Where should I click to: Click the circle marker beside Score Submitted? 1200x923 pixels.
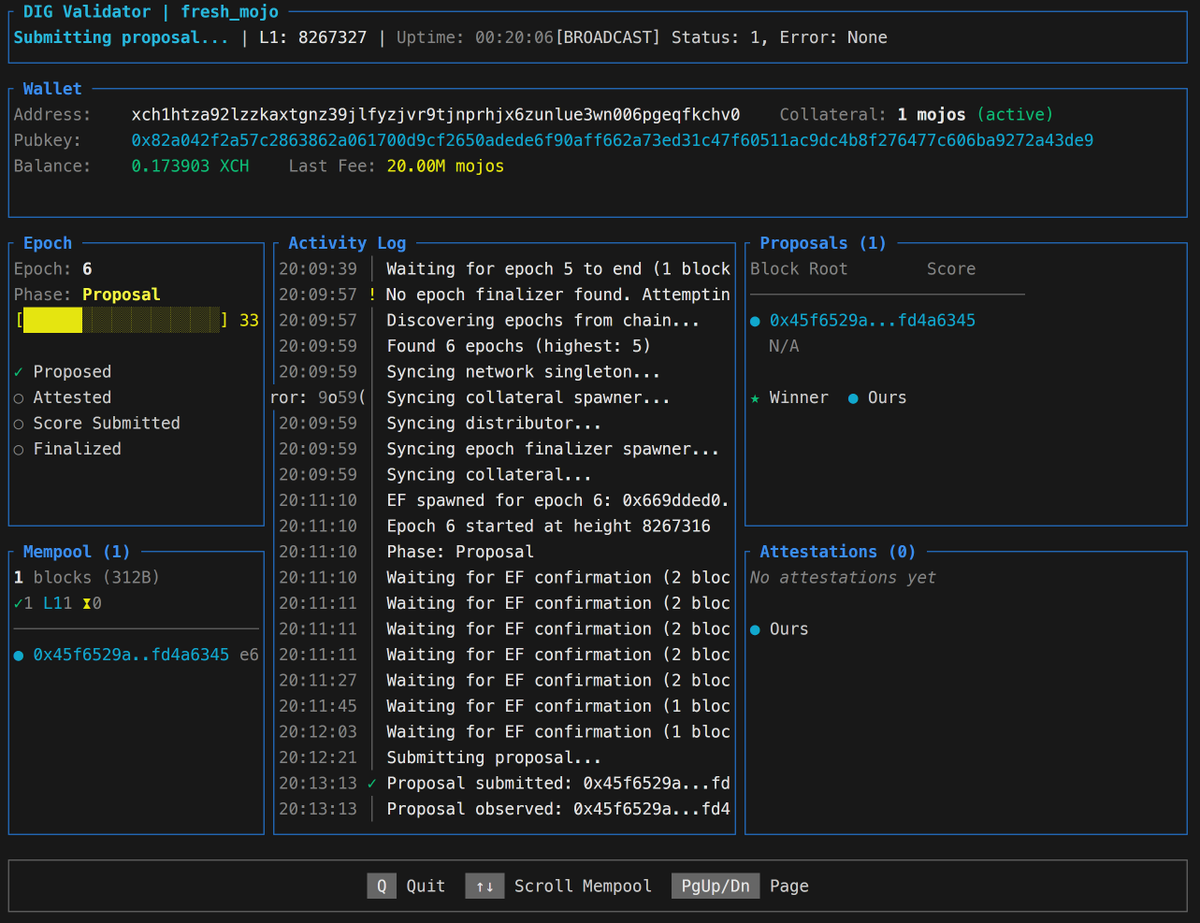click(19, 423)
